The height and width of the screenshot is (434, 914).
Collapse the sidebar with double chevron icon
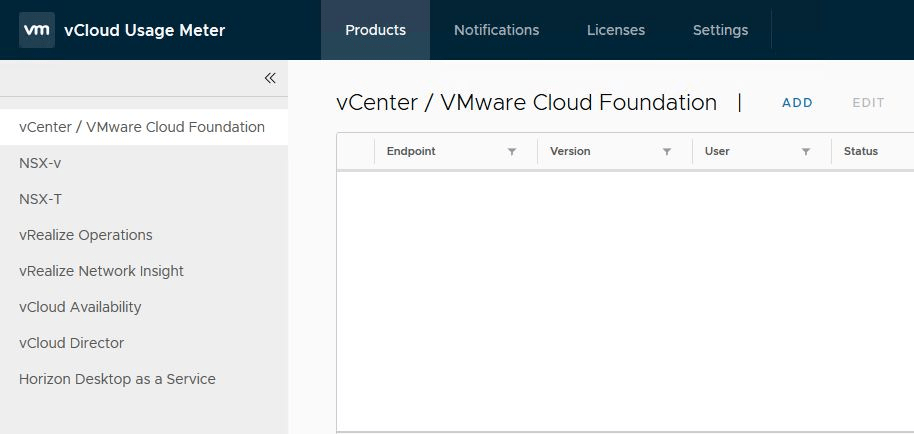(270, 78)
